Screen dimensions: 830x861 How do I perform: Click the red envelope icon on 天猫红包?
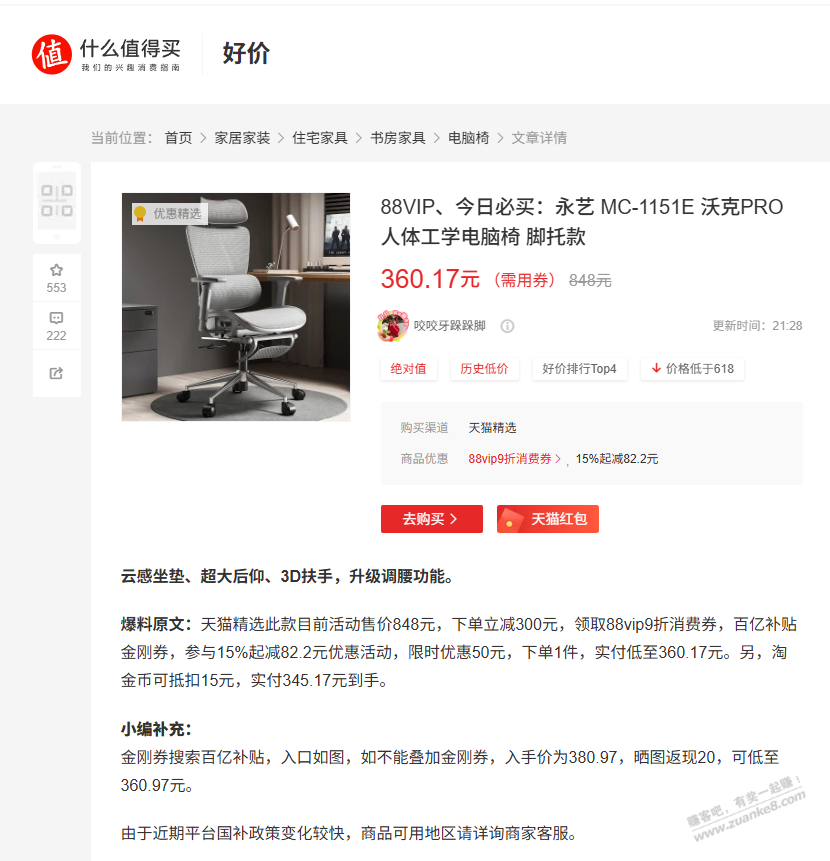[511, 519]
